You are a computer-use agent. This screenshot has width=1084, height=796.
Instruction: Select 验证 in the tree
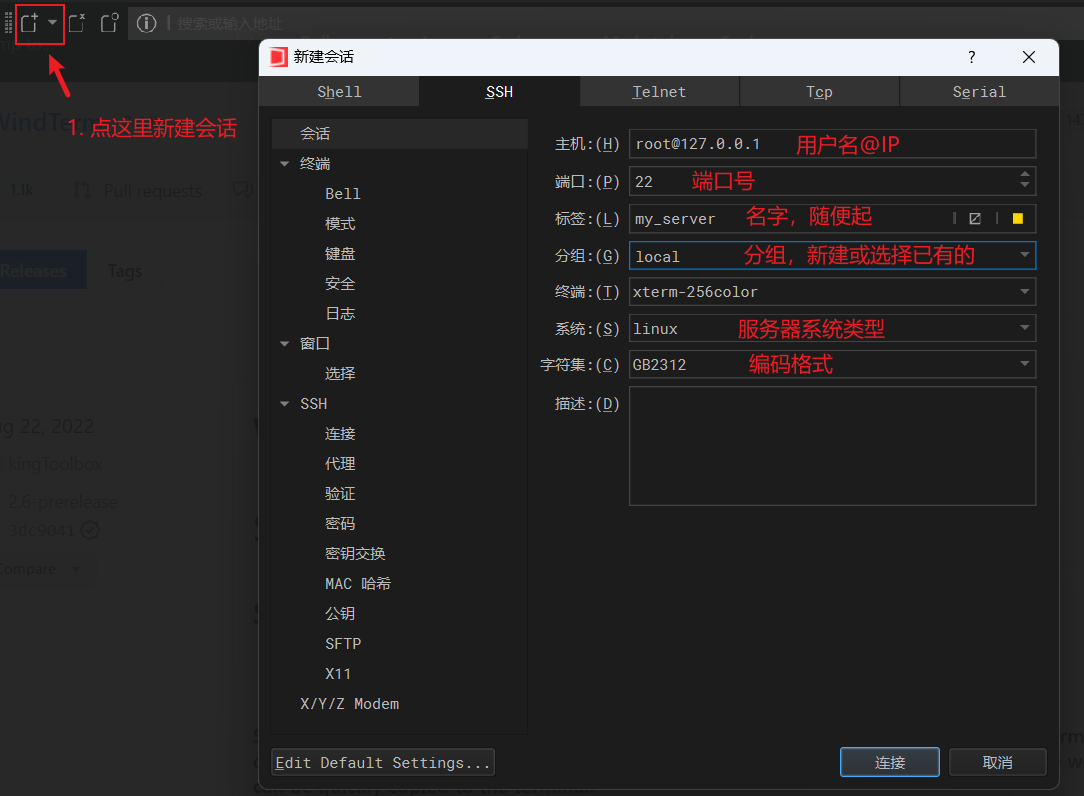click(x=340, y=494)
